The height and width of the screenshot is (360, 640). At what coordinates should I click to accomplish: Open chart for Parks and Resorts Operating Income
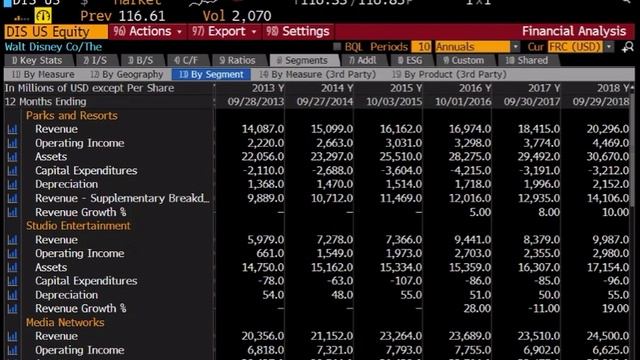point(13,143)
